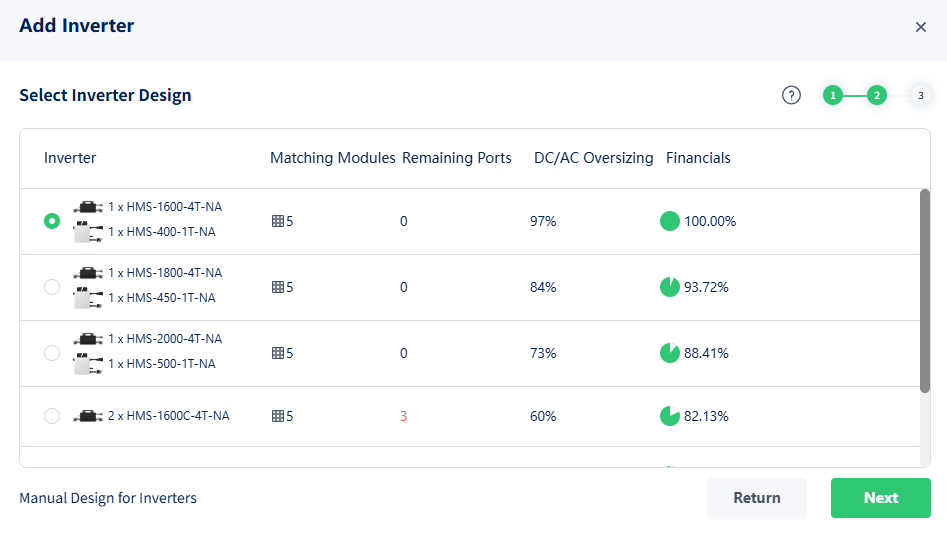The width and height of the screenshot is (947, 536).
Task: Click the 93.72% financials pie icon
Action: click(x=670, y=287)
